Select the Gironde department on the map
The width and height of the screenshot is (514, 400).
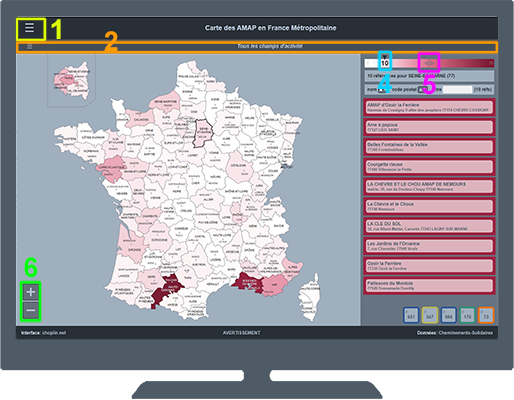tap(131, 245)
